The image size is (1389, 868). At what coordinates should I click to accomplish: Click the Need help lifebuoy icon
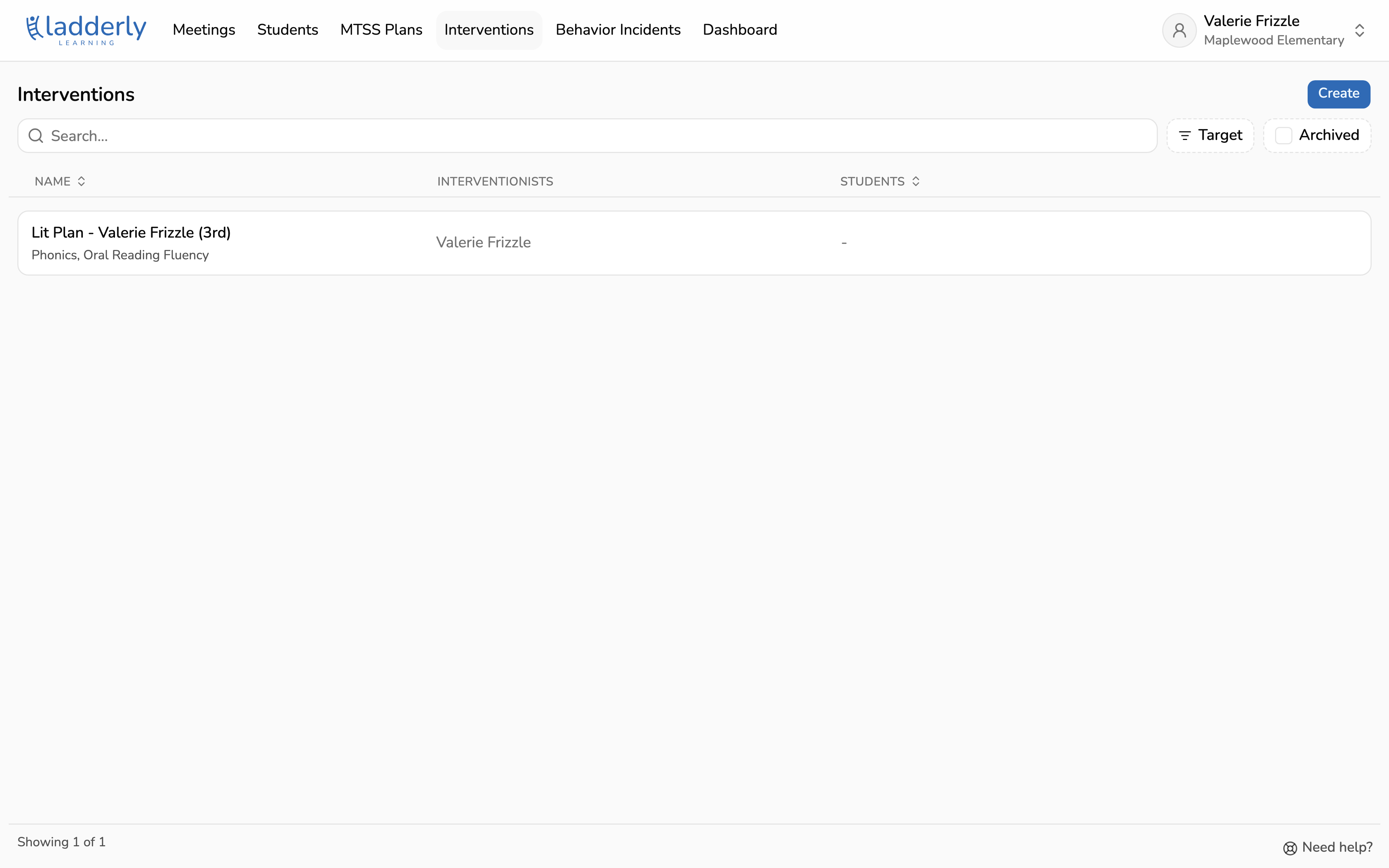[1290, 848]
